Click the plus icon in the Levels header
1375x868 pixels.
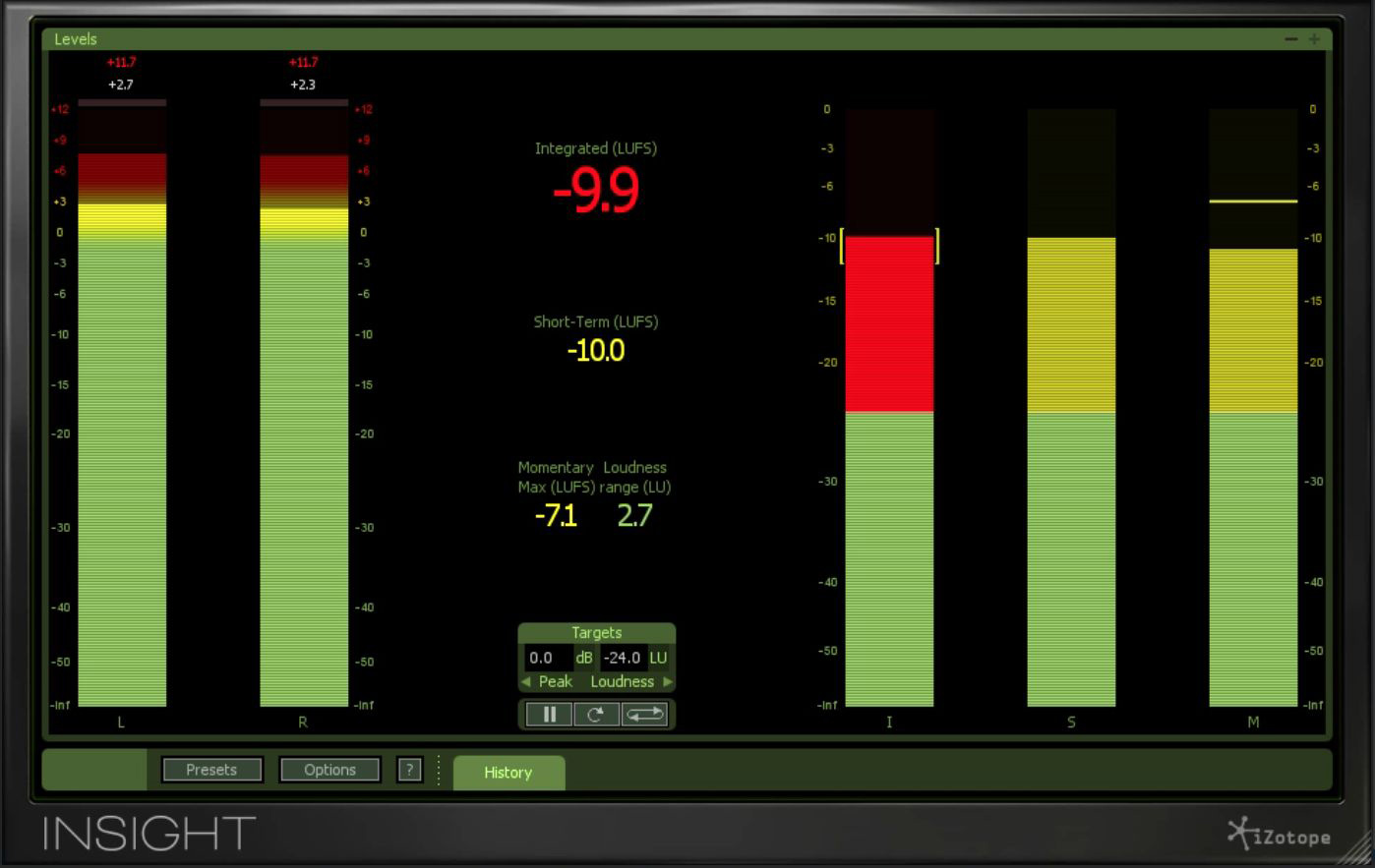[x=1314, y=39]
